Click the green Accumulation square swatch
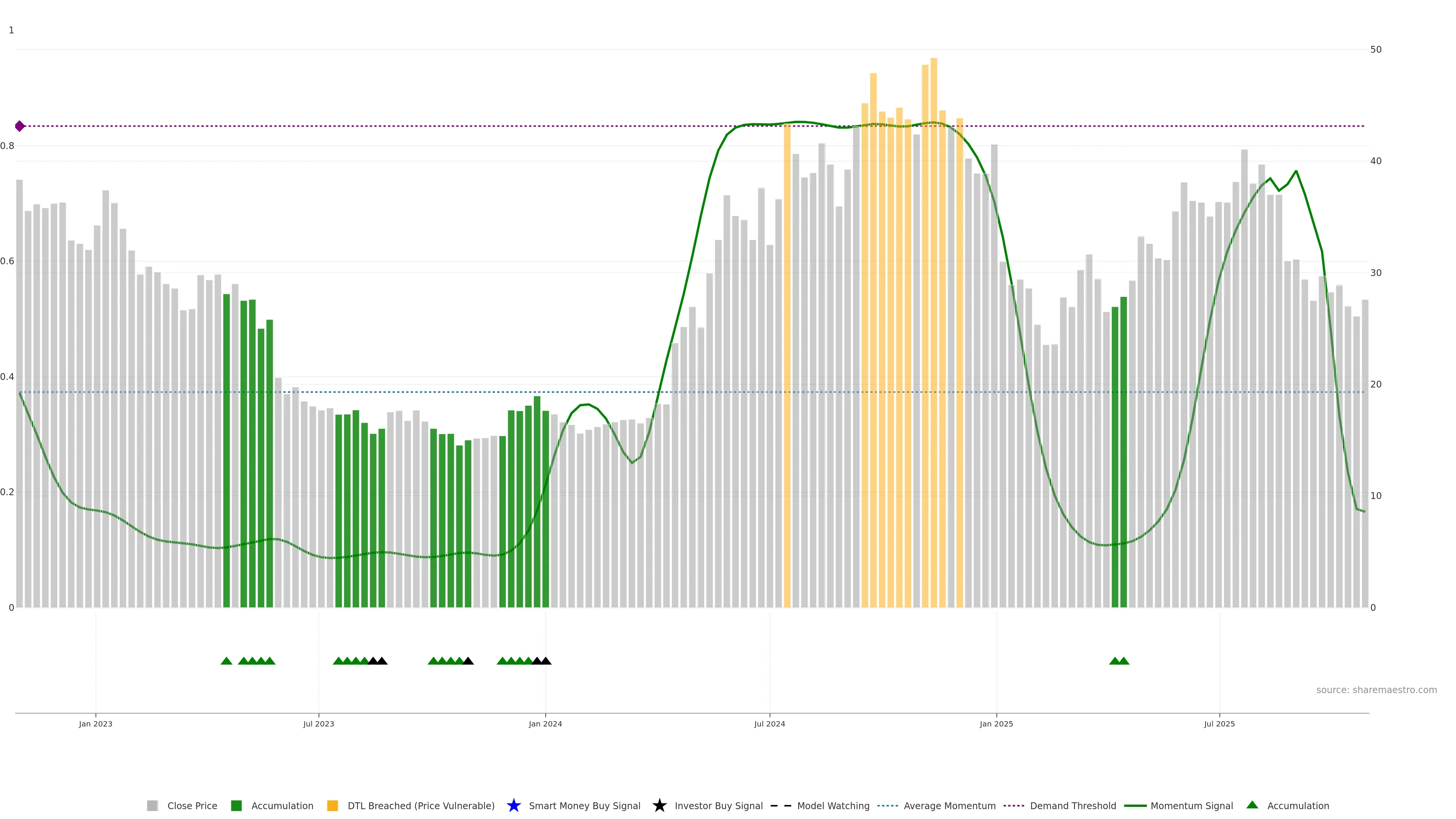Viewport: 1456px width, 819px height. pyautogui.click(x=236, y=805)
